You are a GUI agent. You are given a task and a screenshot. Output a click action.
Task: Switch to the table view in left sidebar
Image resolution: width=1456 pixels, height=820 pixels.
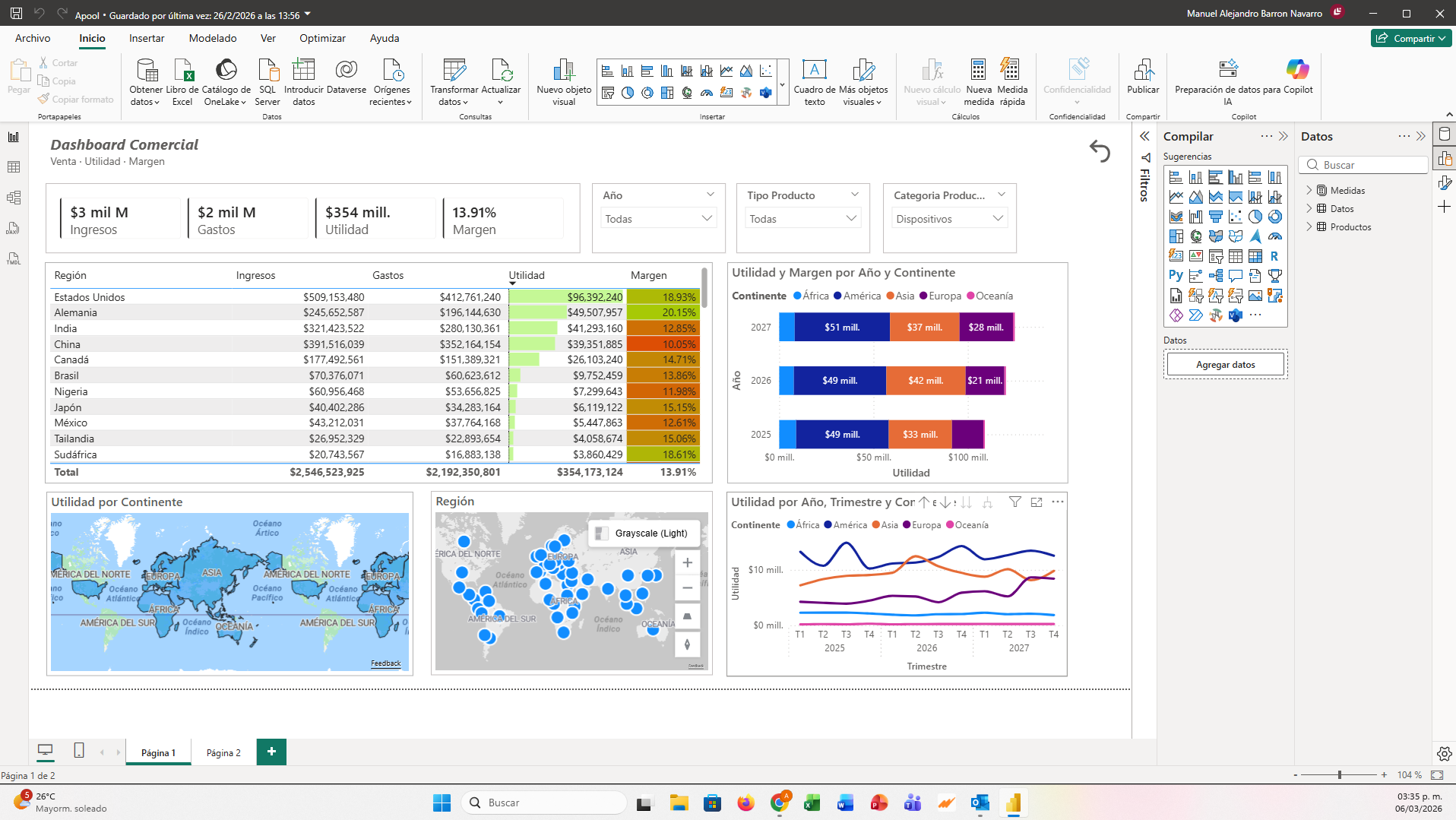pos(14,167)
